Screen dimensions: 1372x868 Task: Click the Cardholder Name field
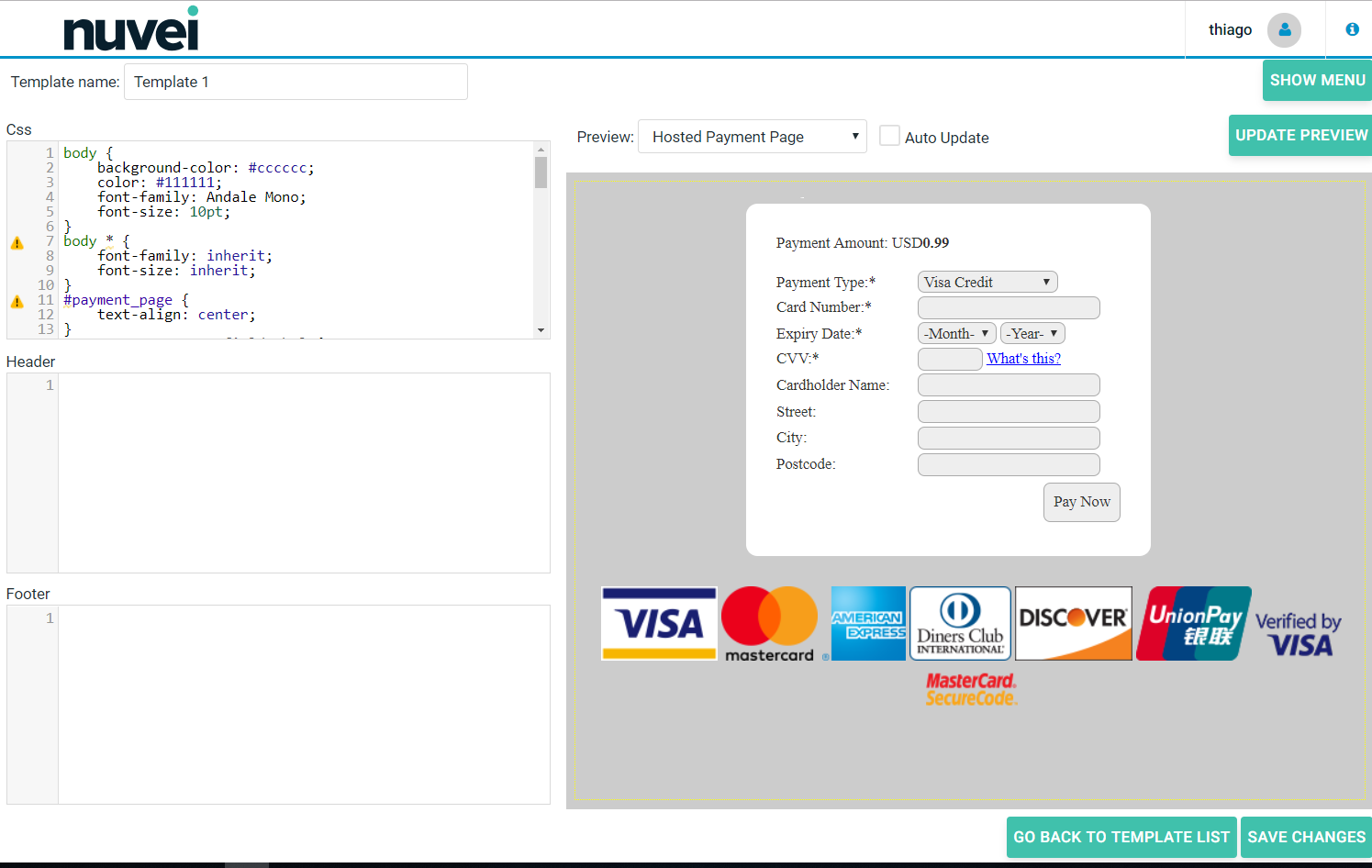[x=1009, y=385]
